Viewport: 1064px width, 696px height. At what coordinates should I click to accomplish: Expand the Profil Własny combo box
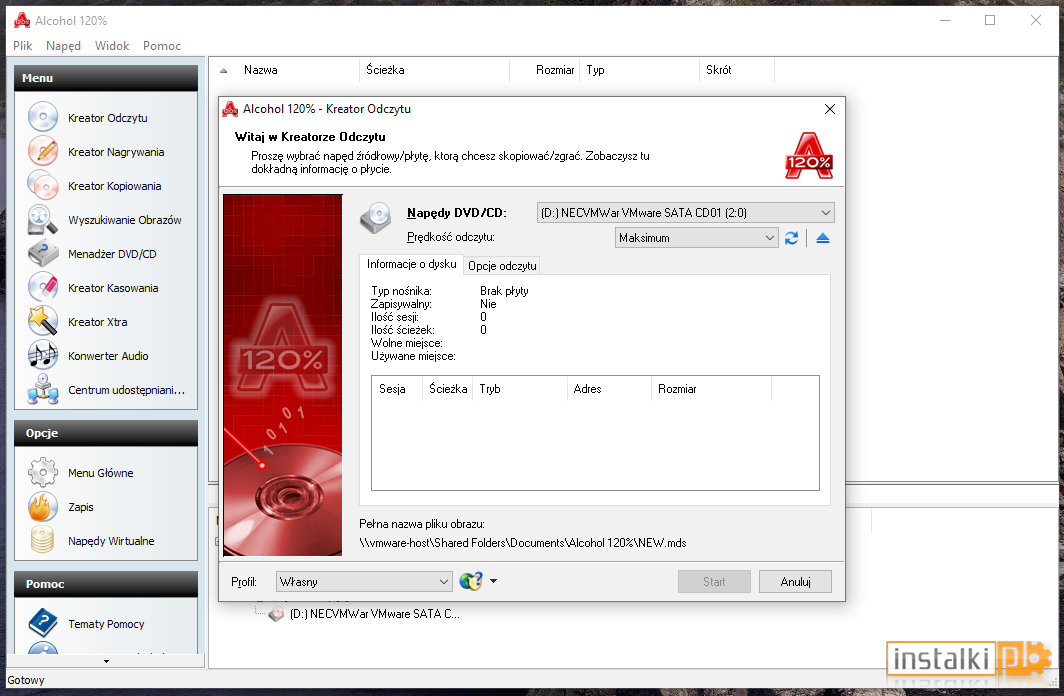364,581
